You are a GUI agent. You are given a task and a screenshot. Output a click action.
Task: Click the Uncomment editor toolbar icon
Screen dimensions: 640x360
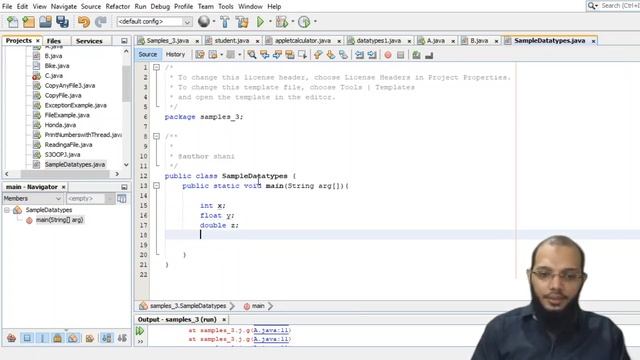pyautogui.click(x=429, y=55)
